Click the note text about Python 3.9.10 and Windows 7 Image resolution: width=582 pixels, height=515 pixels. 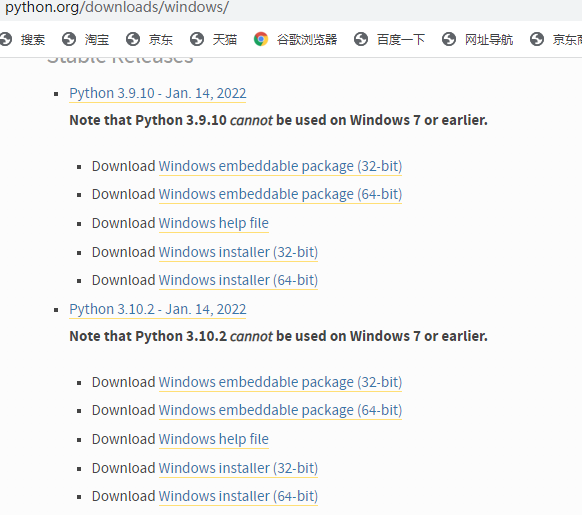(x=278, y=120)
